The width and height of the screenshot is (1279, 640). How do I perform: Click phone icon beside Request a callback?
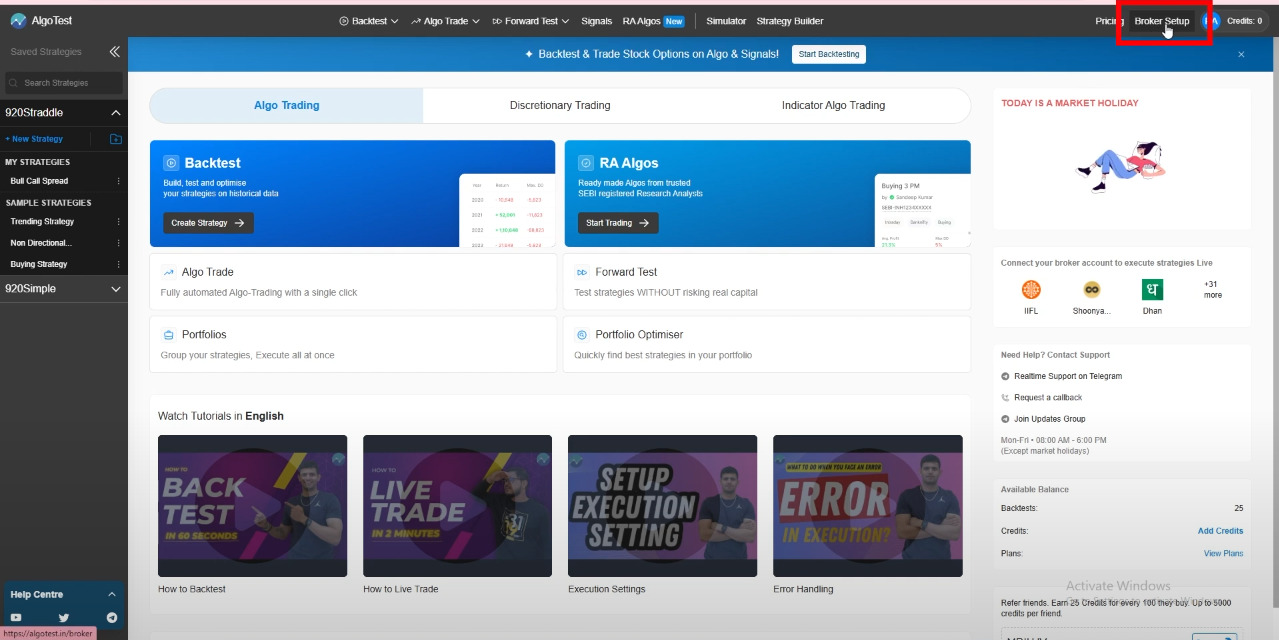(x=1005, y=398)
